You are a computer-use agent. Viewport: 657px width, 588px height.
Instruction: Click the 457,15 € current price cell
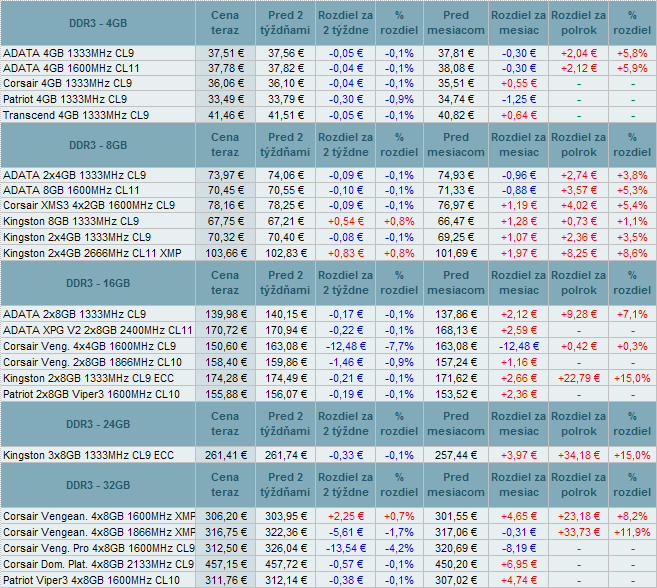226,564
